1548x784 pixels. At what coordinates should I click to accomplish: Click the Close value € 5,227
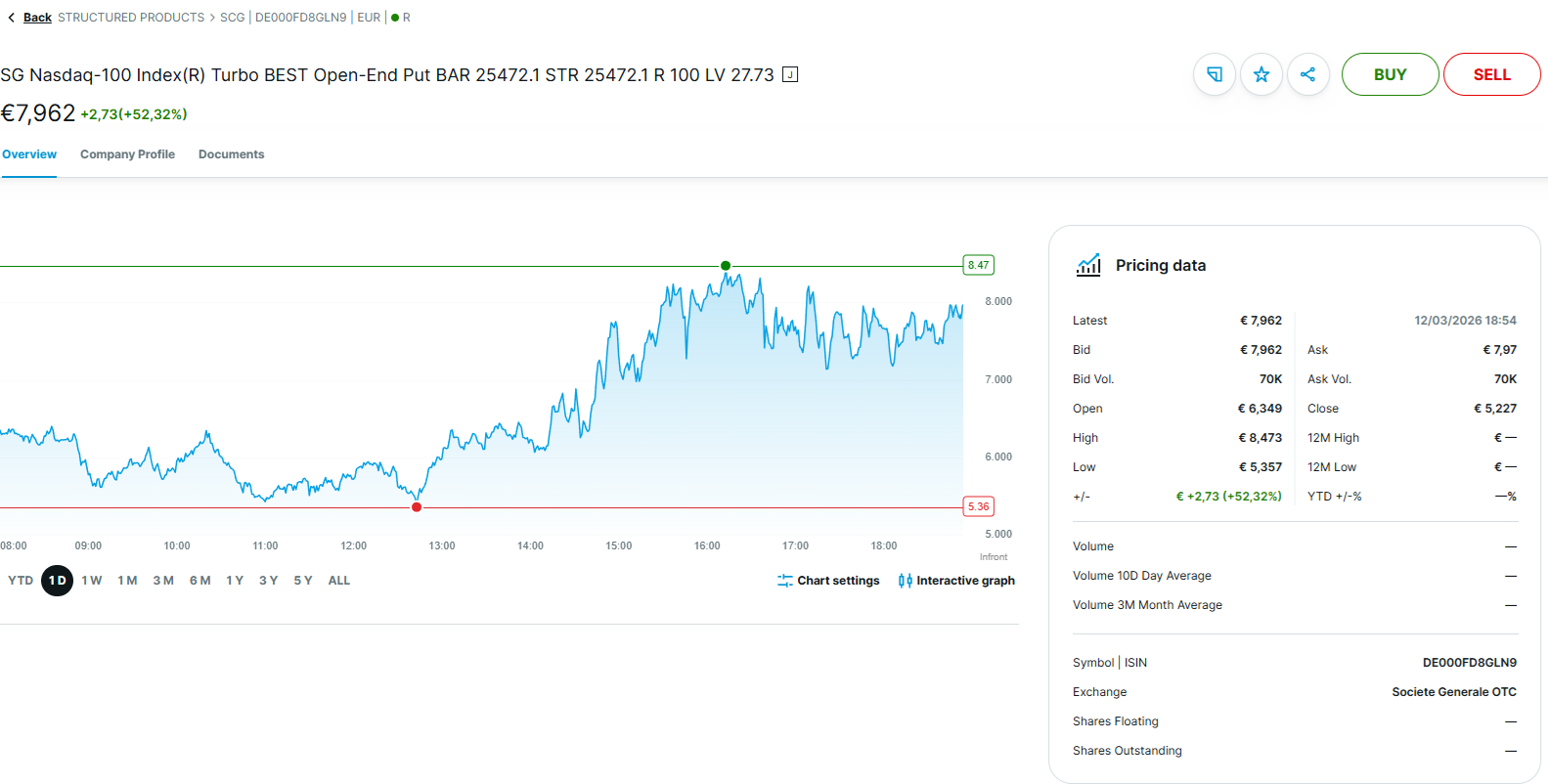pos(1495,409)
